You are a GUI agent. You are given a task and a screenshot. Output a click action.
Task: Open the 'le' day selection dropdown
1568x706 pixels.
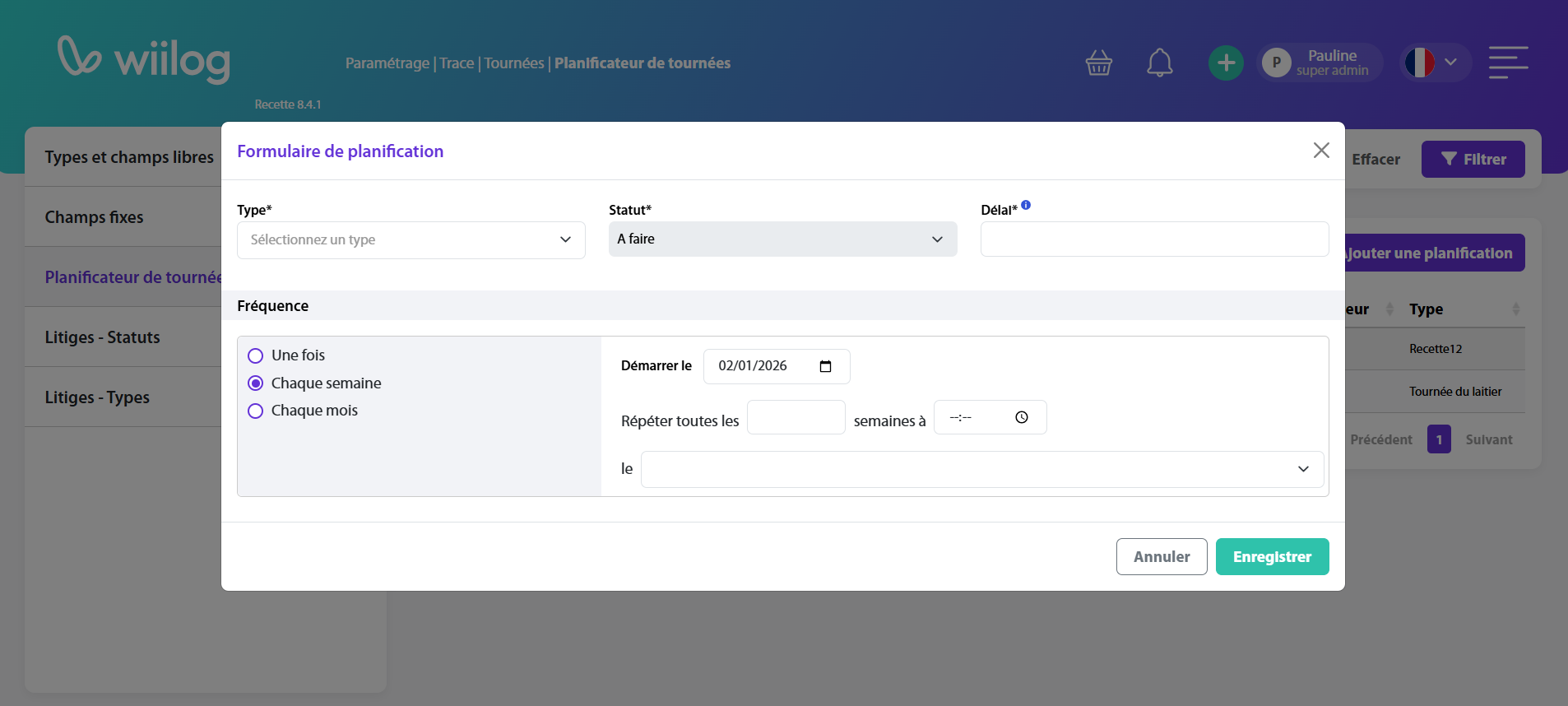(981, 469)
